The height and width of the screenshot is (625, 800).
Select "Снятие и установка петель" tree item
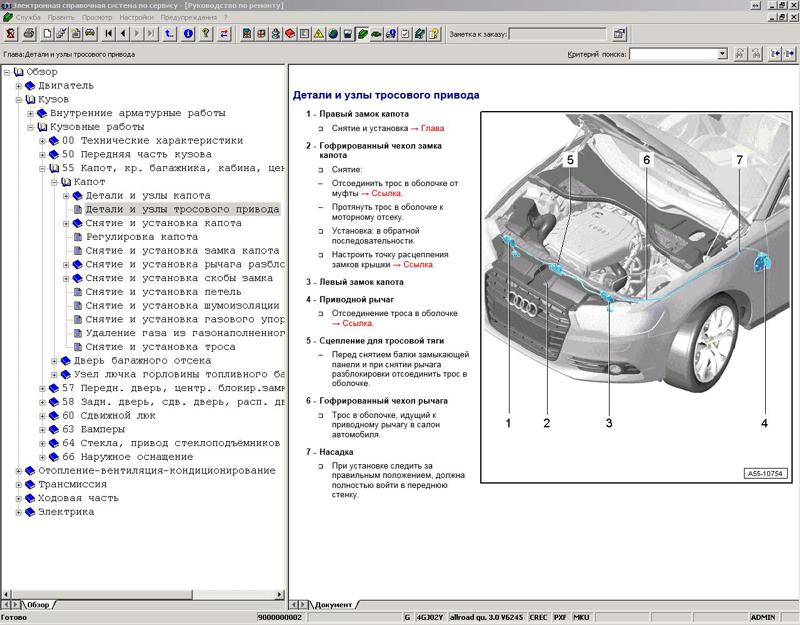click(x=163, y=292)
